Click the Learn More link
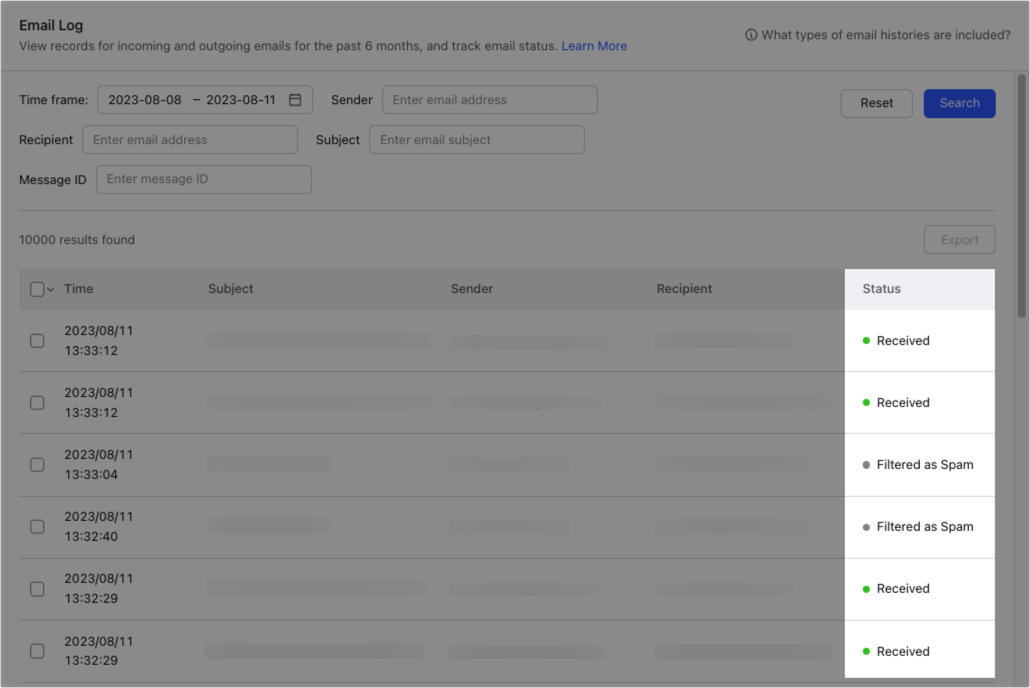1030x688 pixels. 594,46
